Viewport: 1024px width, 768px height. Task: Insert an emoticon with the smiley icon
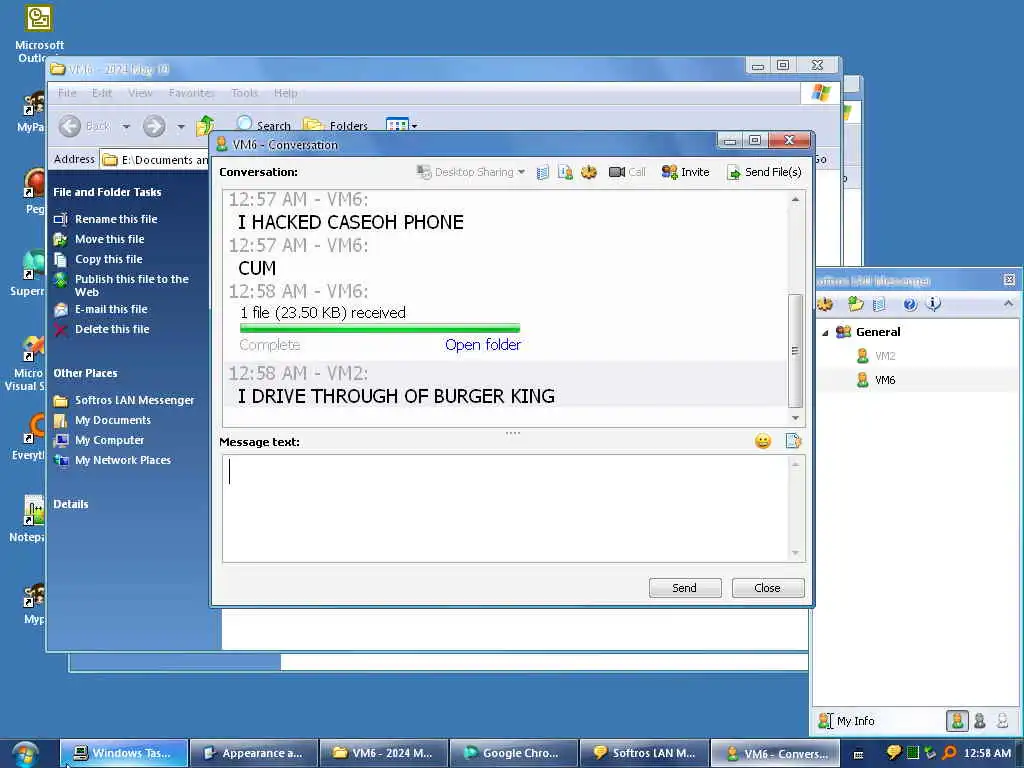(763, 441)
